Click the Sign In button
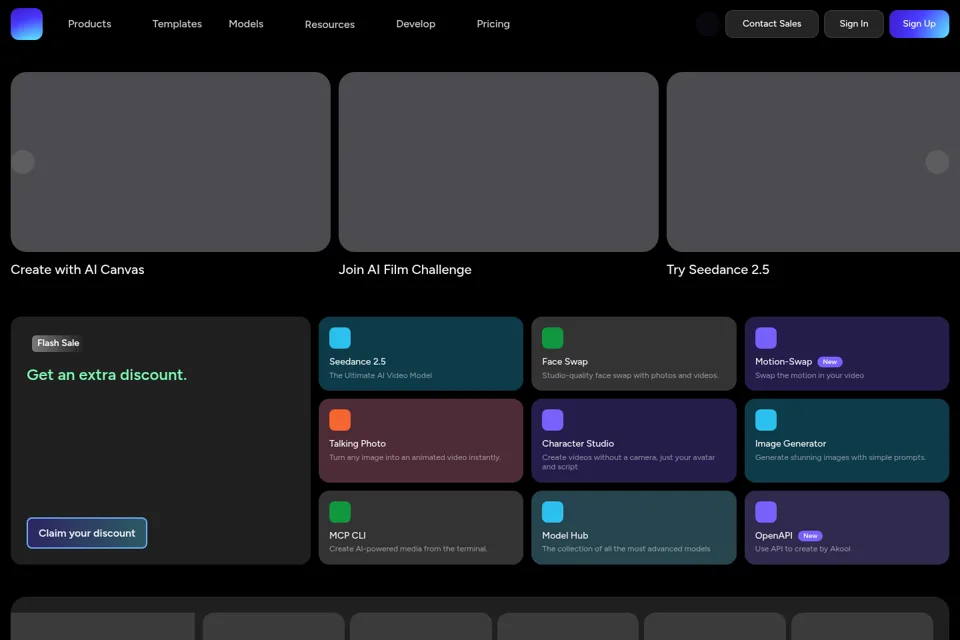Screen dimensions: 960x640 pyautogui.click(x=853, y=24)
